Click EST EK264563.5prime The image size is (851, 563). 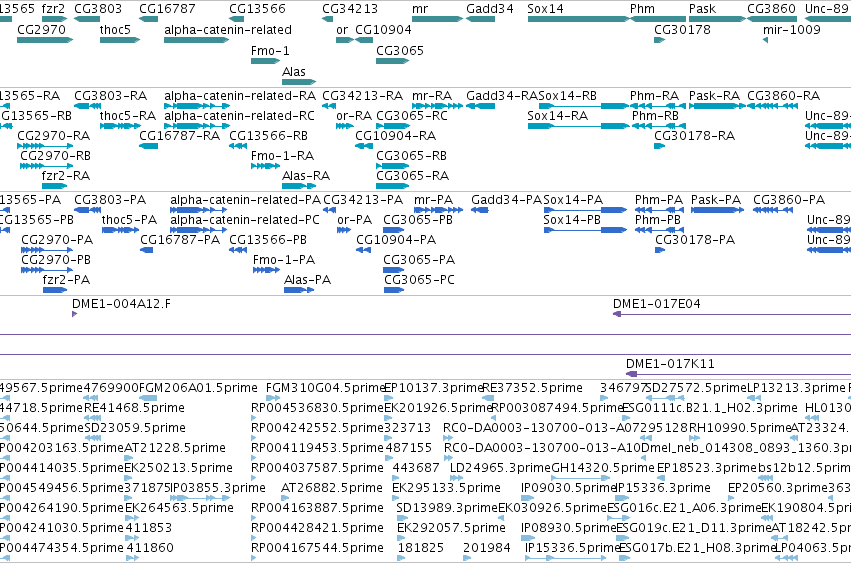pos(180,508)
